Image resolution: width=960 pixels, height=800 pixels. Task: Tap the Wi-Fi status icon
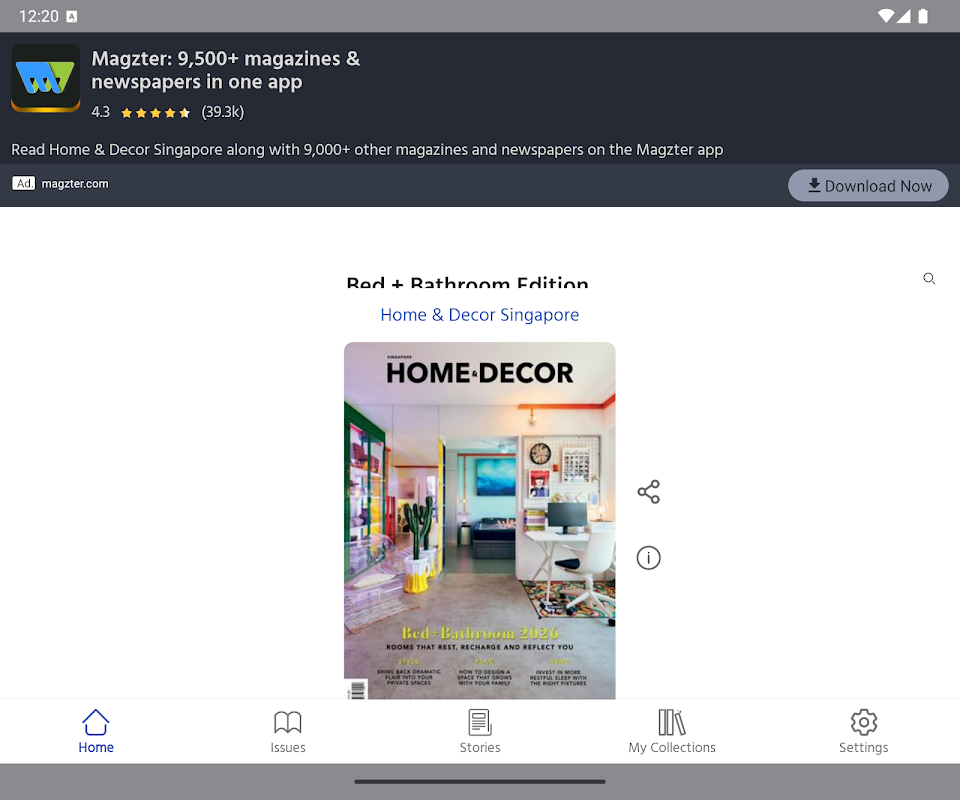(885, 16)
